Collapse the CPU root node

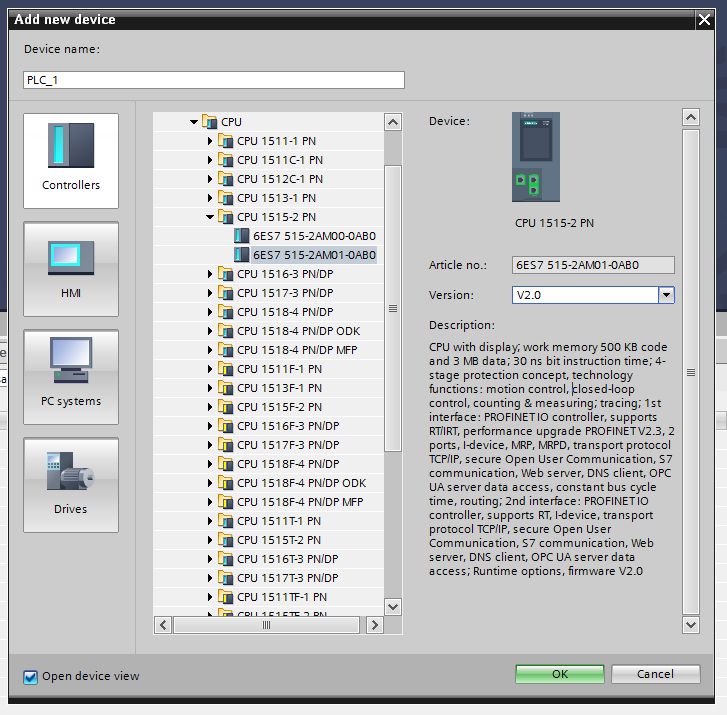point(194,122)
